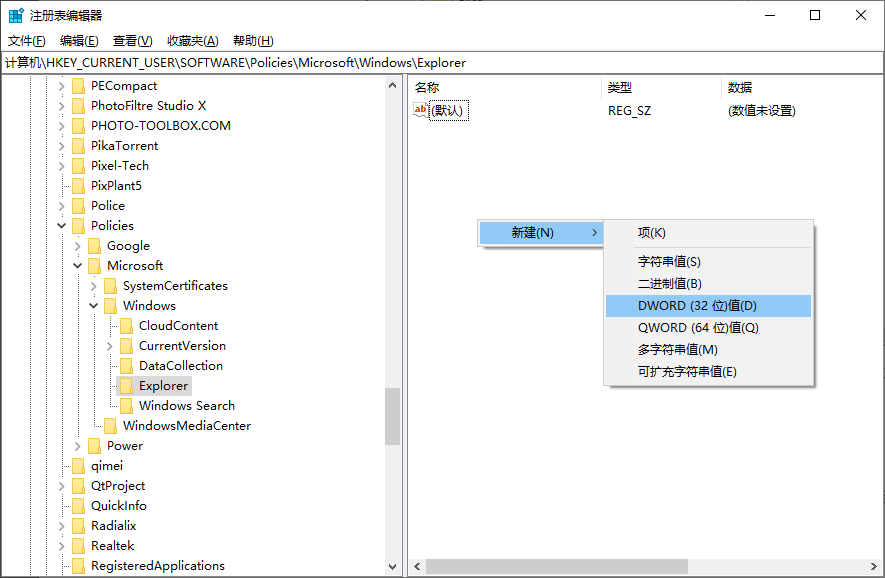Viewport: 885px width, 578px height.
Task: Select 字符串值(S) in the new submenu
Action: click(x=669, y=262)
